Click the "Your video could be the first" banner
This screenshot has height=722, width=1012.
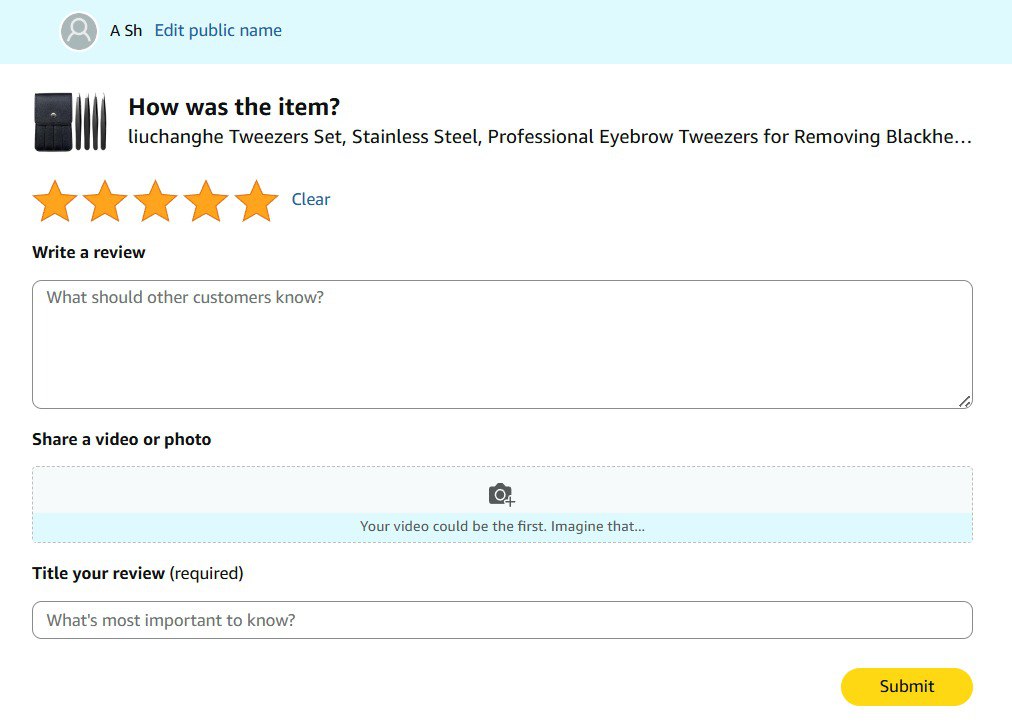(x=502, y=526)
